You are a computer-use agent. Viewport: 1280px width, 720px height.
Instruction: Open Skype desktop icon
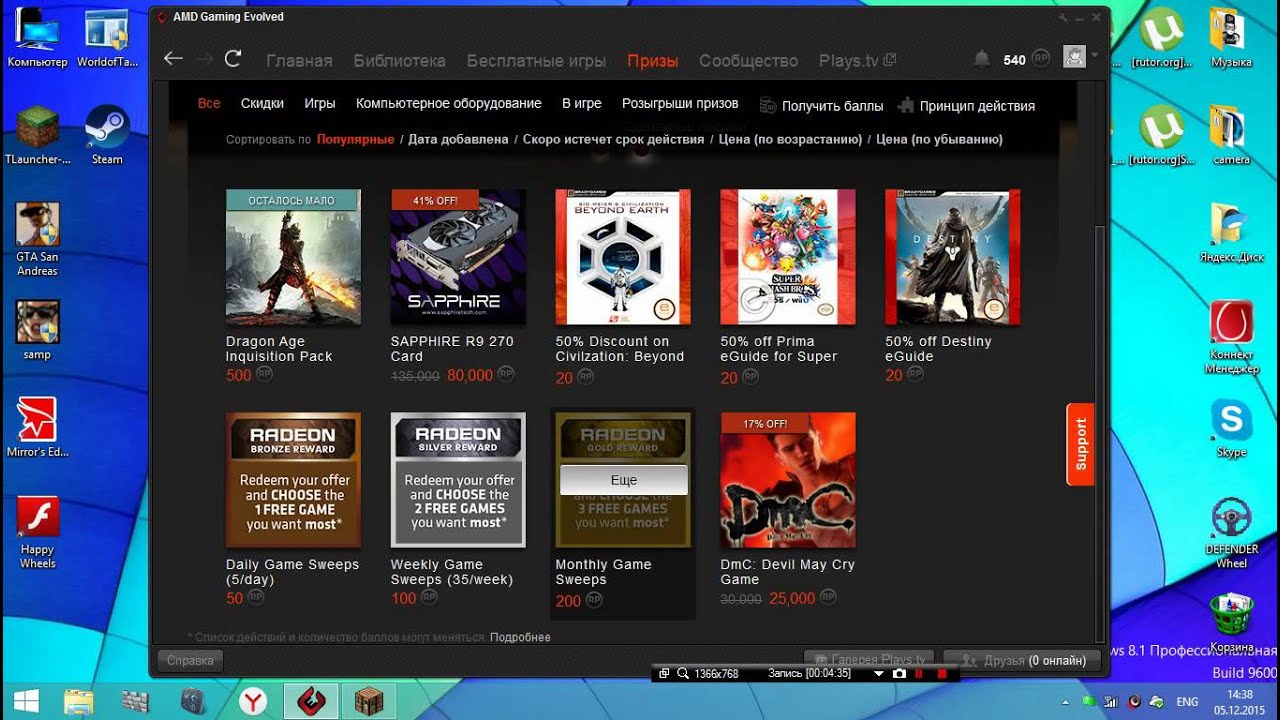coord(1231,428)
